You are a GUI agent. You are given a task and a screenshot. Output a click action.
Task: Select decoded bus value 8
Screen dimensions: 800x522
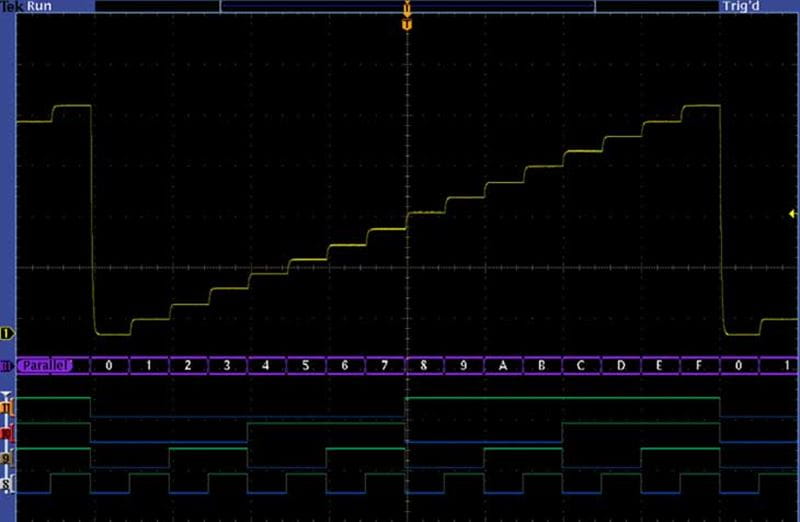(424, 365)
